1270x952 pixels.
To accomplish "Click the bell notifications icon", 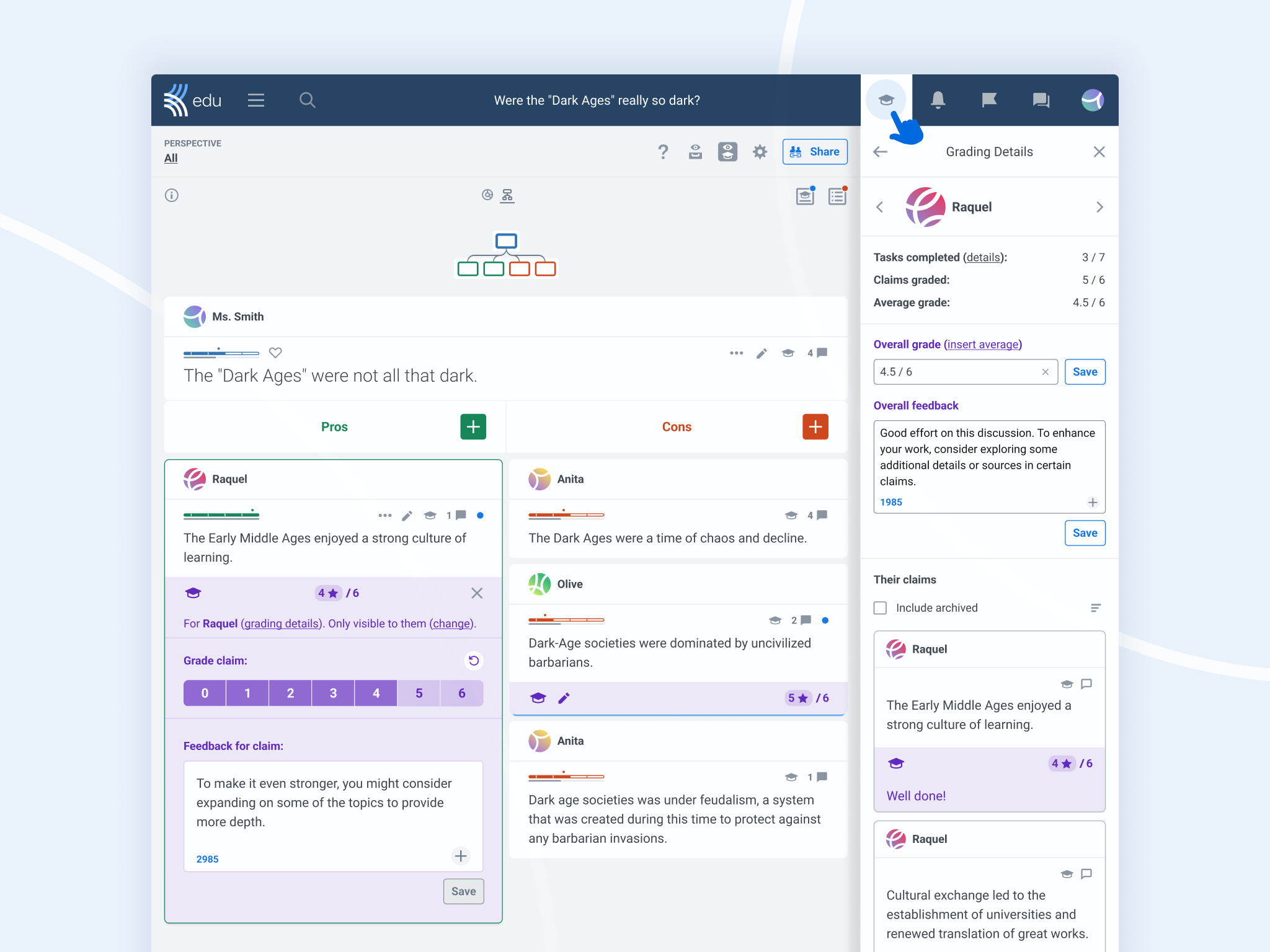I will tap(937, 100).
